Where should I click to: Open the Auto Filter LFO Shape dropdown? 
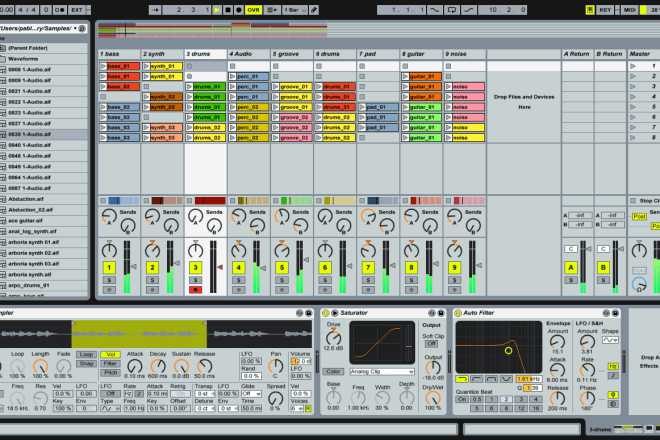point(610,340)
